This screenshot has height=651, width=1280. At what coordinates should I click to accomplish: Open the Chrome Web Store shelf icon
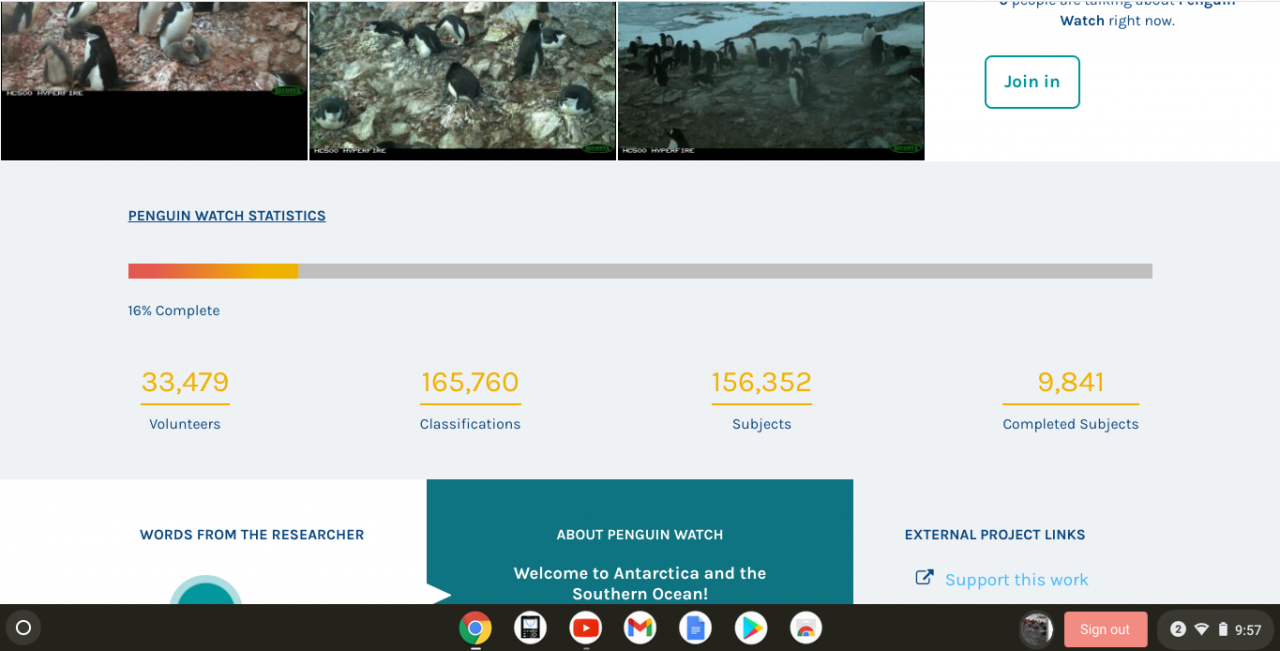805,628
